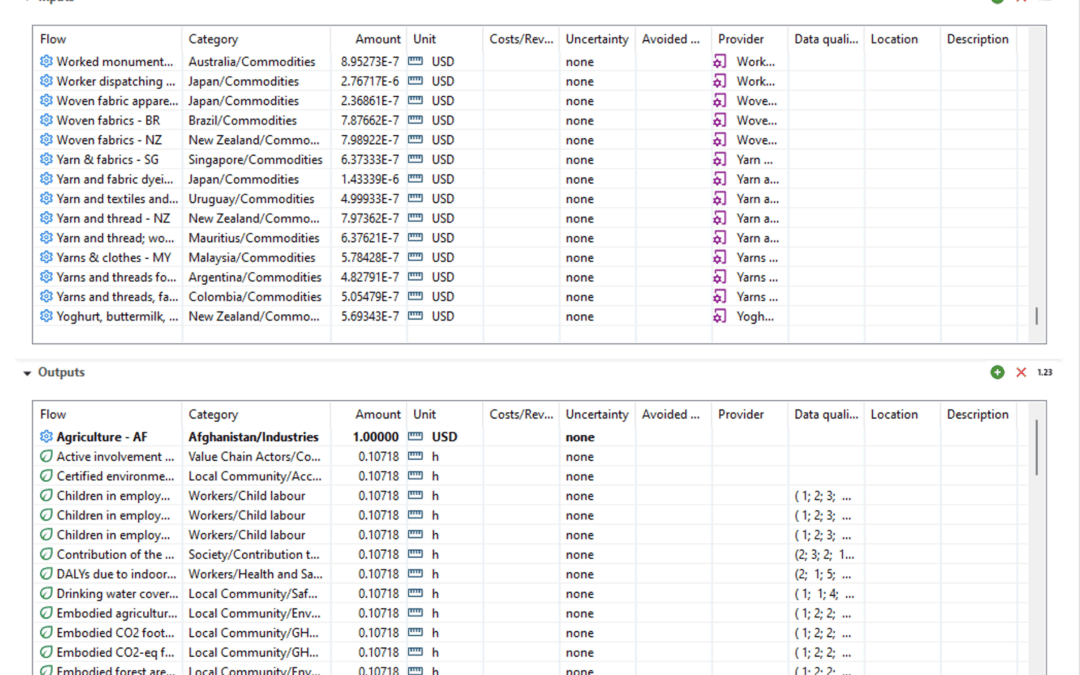Viewport: 1080px width, 675px height.
Task: Click the Inputs table vertical scrollbar thumb
Action: pos(1036,315)
